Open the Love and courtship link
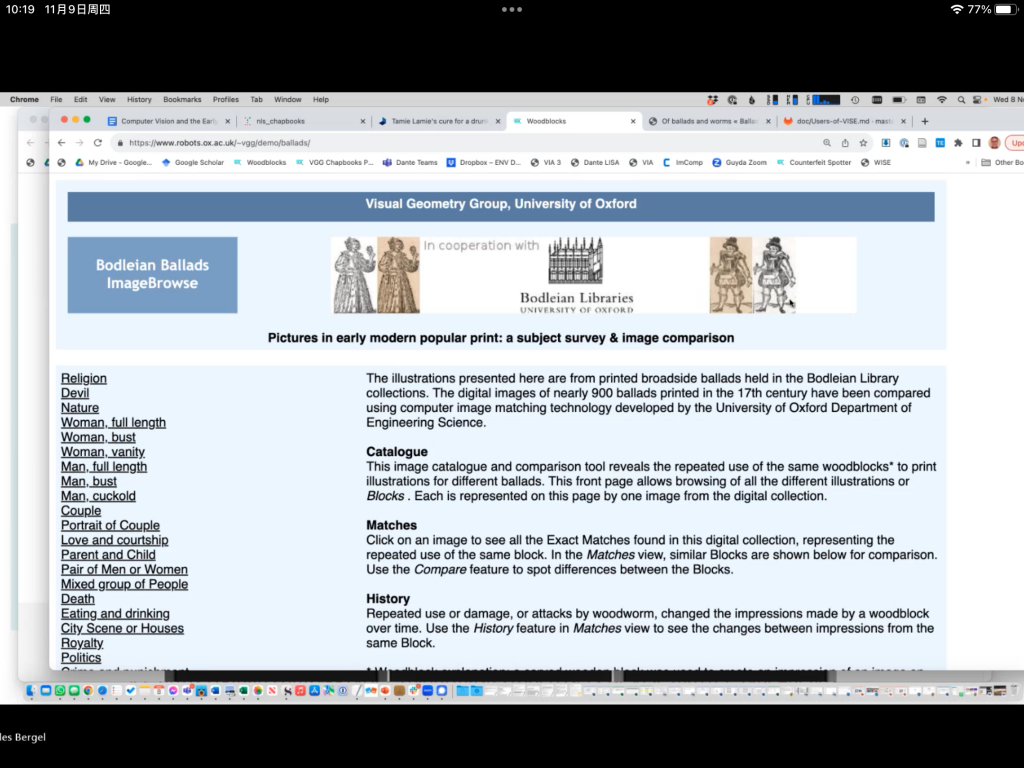 pyautogui.click(x=114, y=540)
